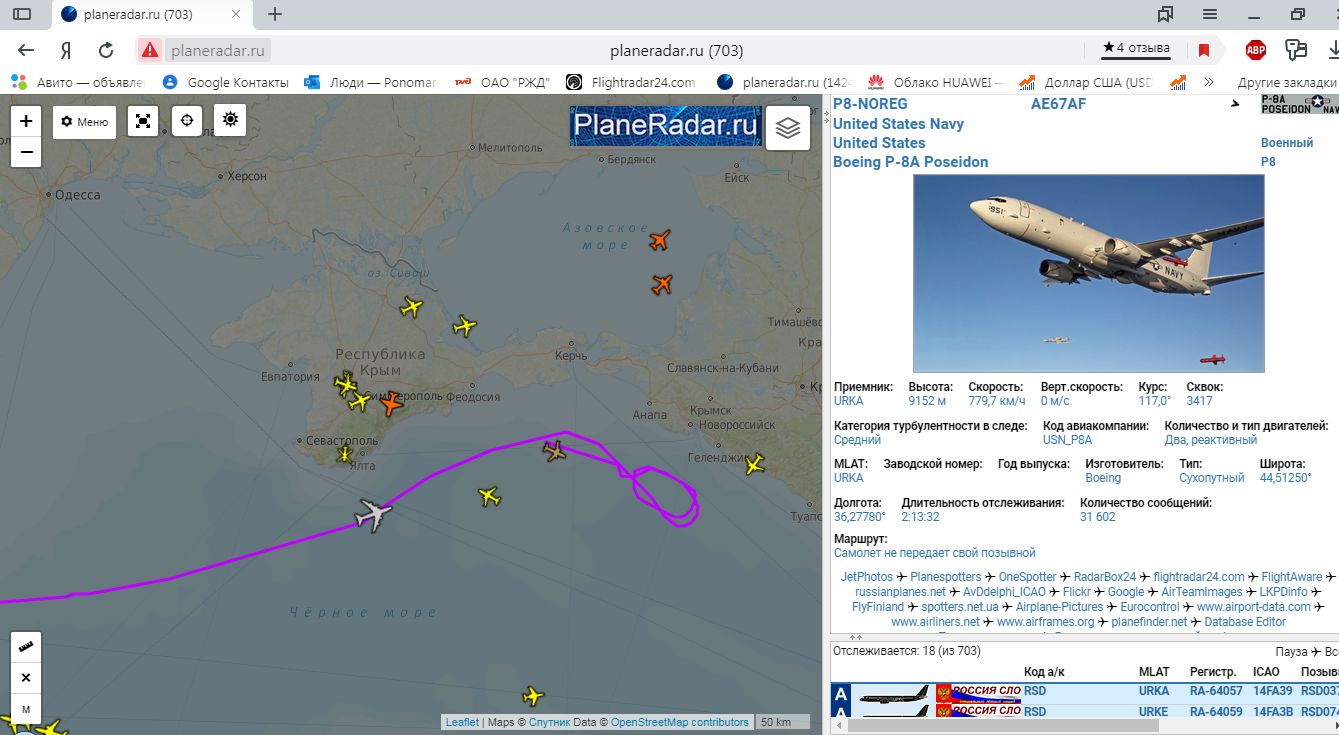The width and height of the screenshot is (1339, 735).
Task: Open the P-8A Poseidon photo
Action: coord(1089,273)
